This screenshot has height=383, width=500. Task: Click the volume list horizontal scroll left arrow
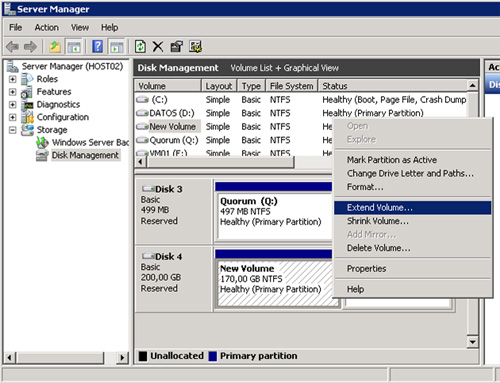[140, 162]
